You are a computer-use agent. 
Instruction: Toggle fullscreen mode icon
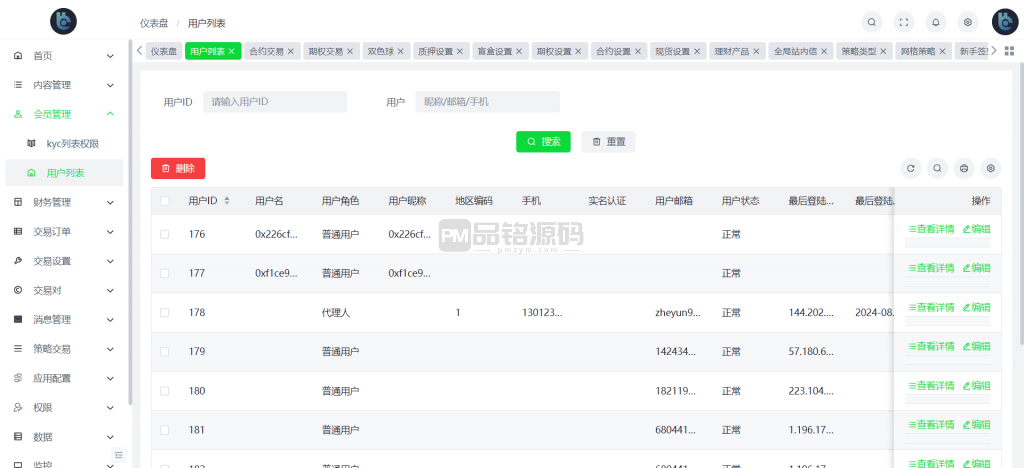pos(903,22)
